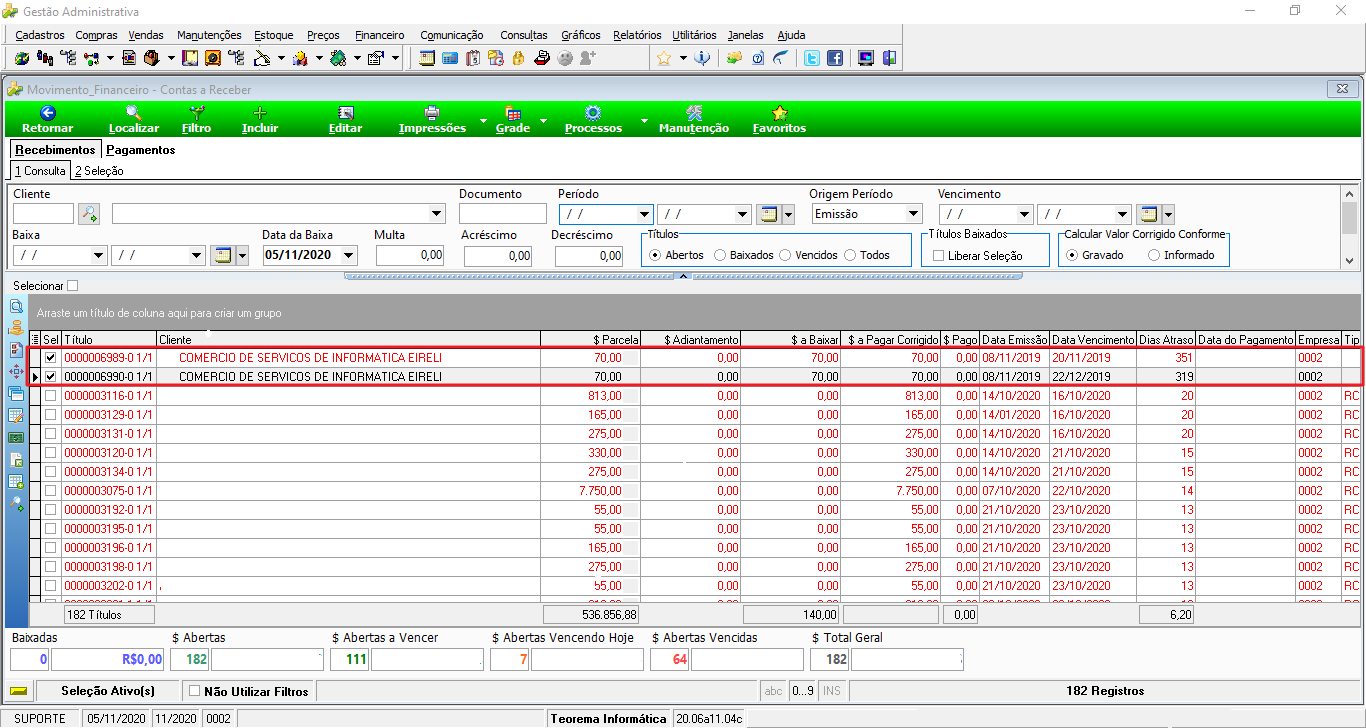
Task: Click the blue info balloon icon
Action: (x=702, y=58)
